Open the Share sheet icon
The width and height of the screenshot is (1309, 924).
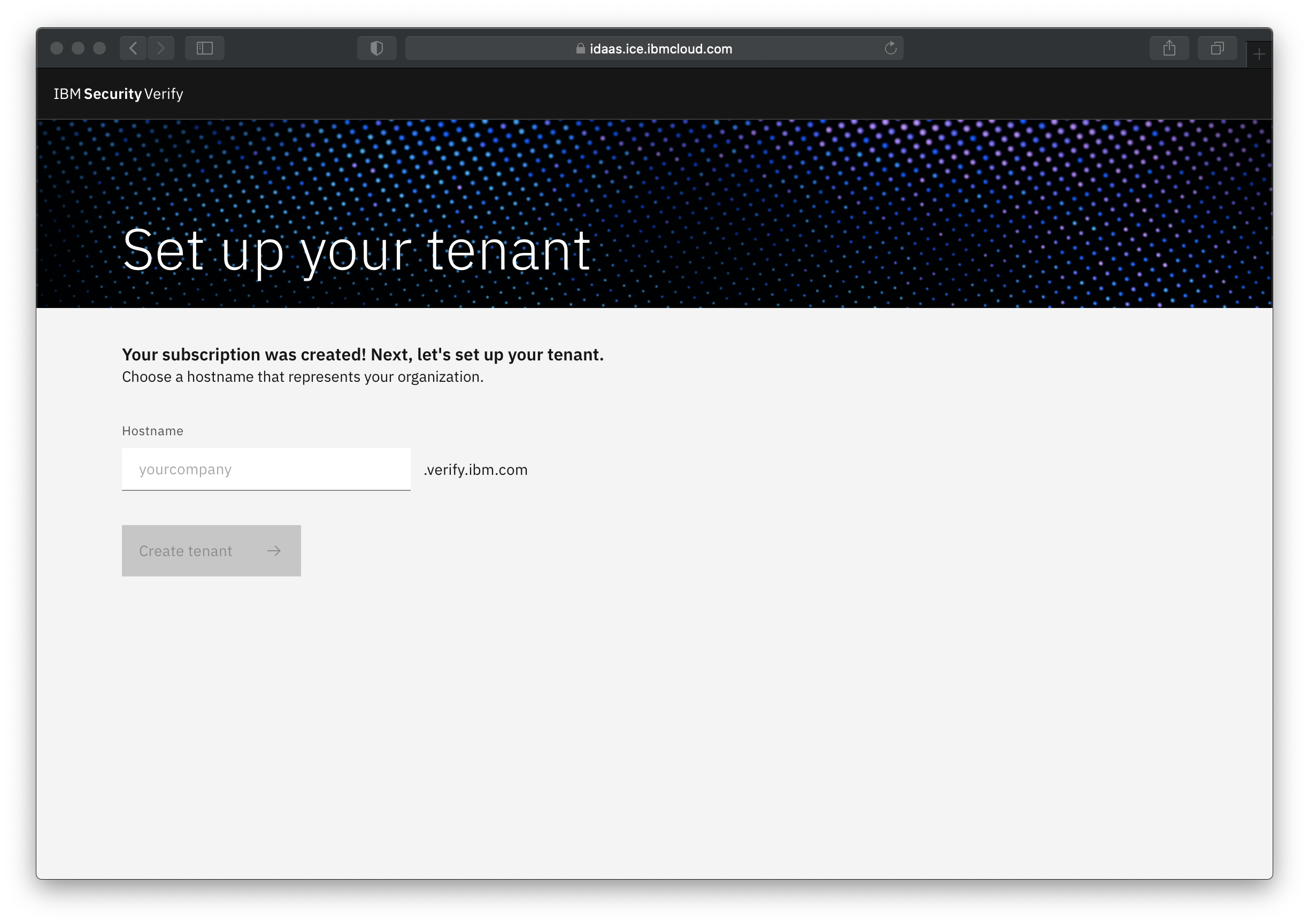click(x=1169, y=49)
